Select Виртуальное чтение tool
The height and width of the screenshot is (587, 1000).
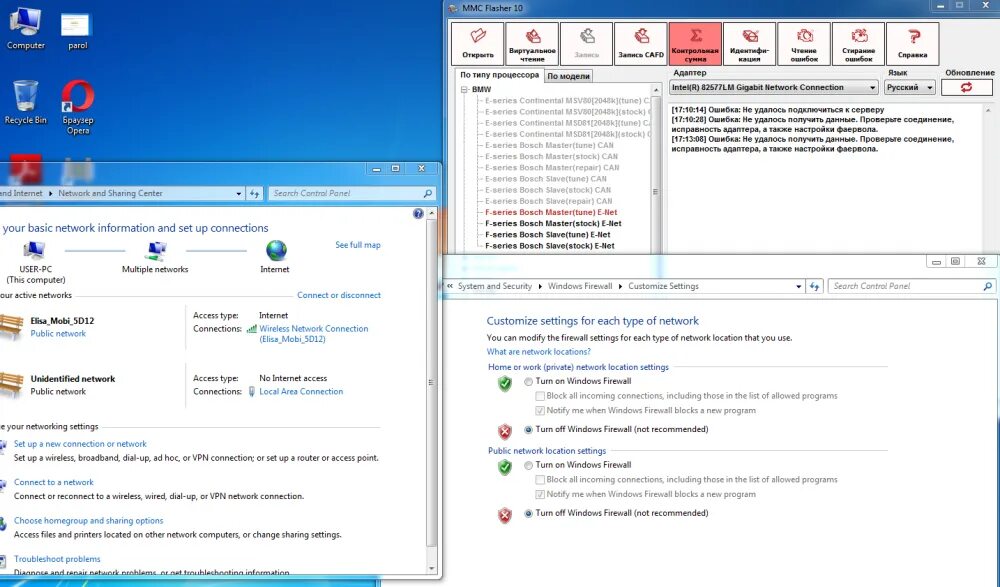pos(532,44)
